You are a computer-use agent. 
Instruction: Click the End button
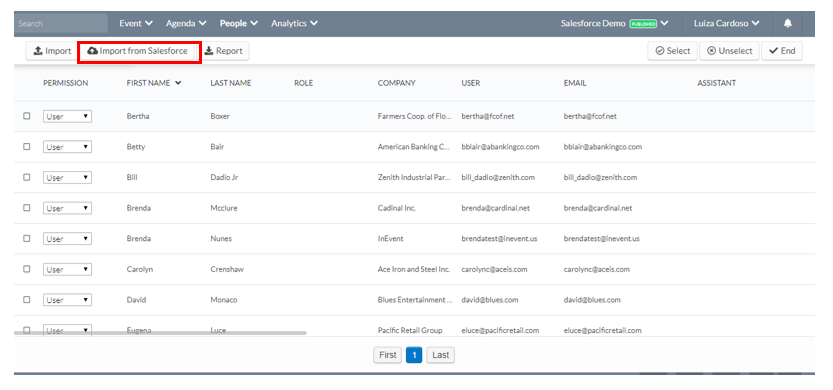[x=782, y=51]
